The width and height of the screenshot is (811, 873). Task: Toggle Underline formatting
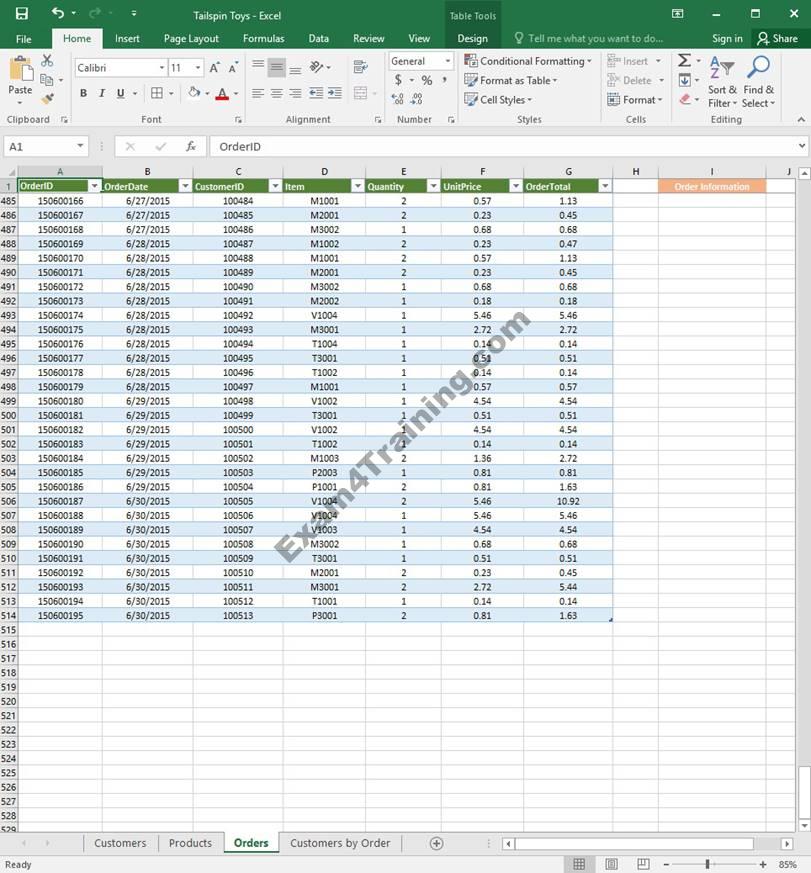pyautogui.click(x=120, y=94)
